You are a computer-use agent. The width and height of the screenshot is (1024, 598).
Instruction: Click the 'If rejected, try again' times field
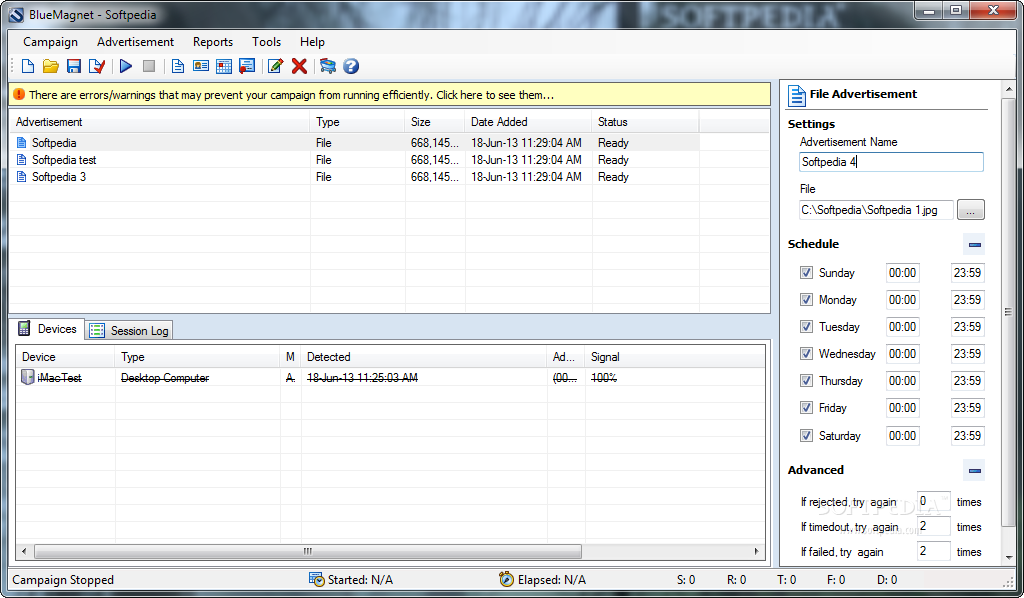(x=933, y=501)
